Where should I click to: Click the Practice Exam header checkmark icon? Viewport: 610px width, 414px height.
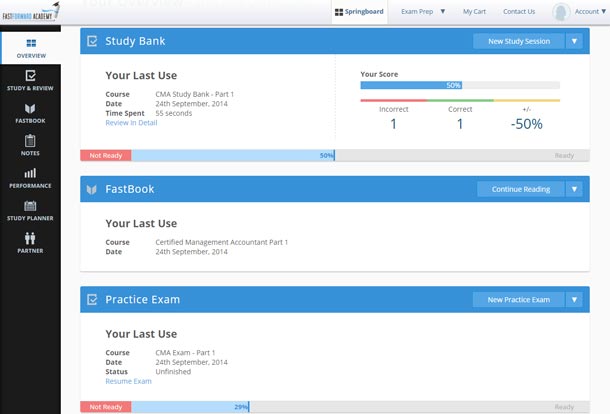92,299
